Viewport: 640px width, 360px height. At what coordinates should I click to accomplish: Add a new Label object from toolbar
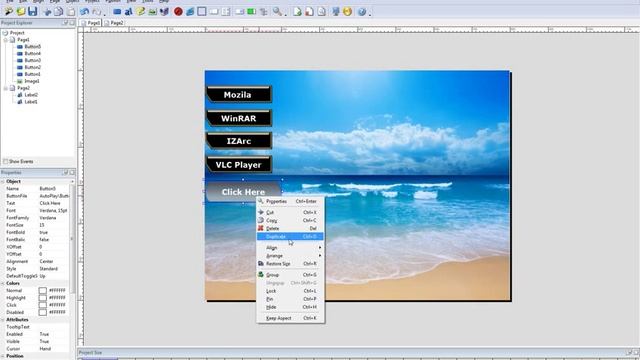pos(129,12)
